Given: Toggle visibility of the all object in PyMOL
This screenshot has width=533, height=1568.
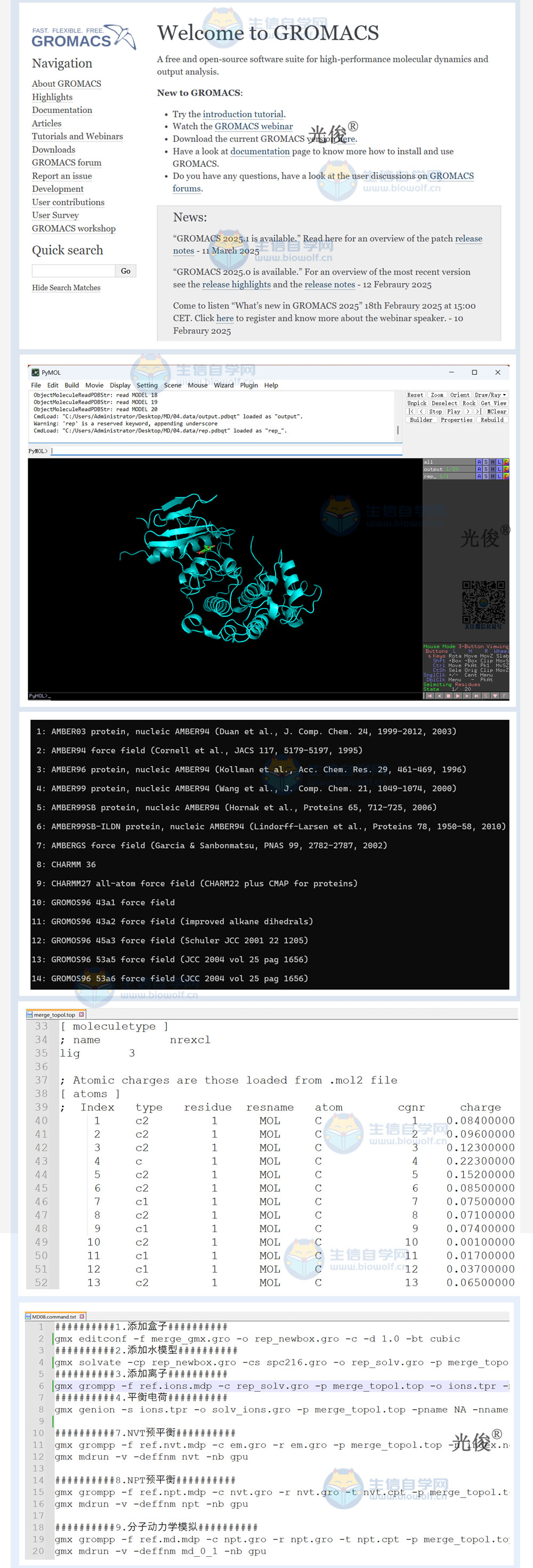Looking at the screenshot, I should click(449, 462).
